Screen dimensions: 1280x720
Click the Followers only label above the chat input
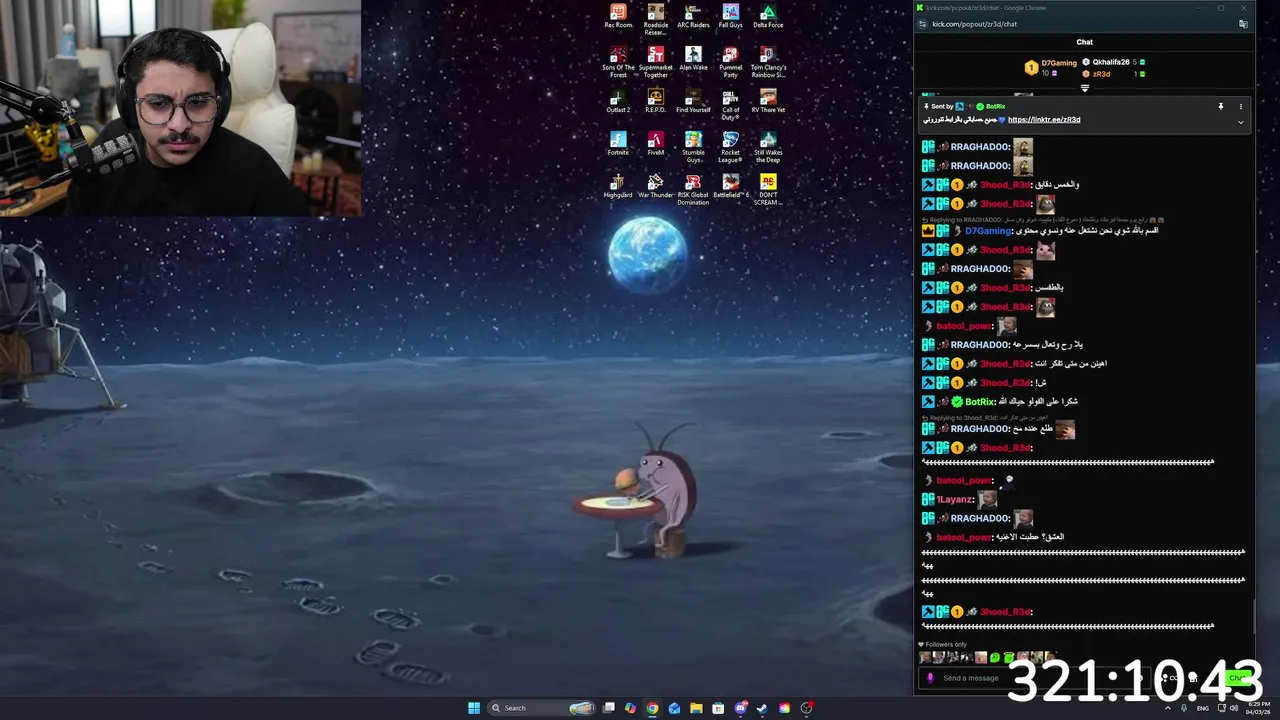coord(947,645)
